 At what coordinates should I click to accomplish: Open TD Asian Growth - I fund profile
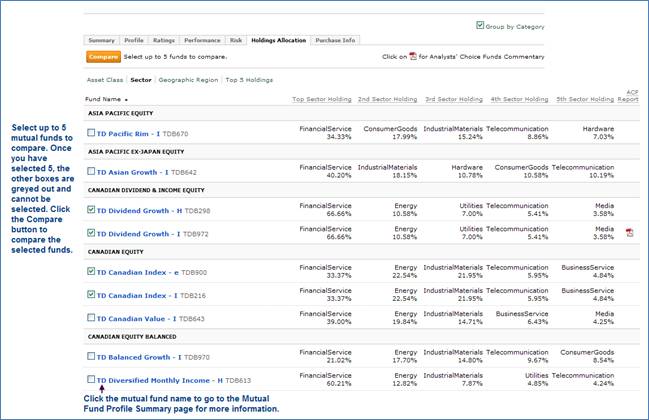click(x=132, y=172)
